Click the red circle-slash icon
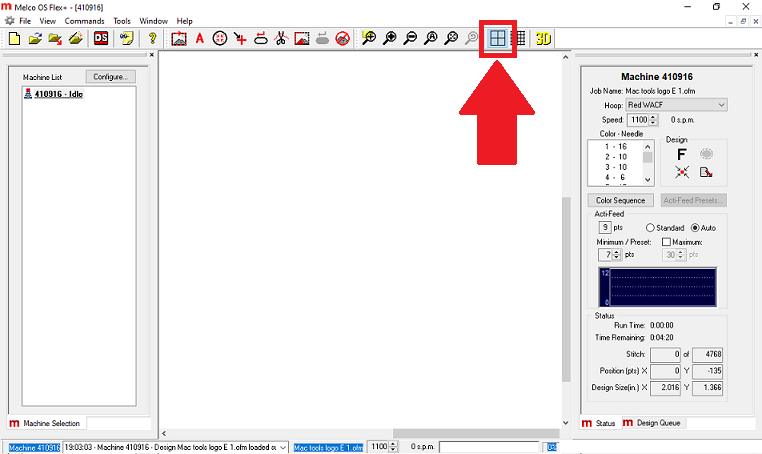 [343, 38]
